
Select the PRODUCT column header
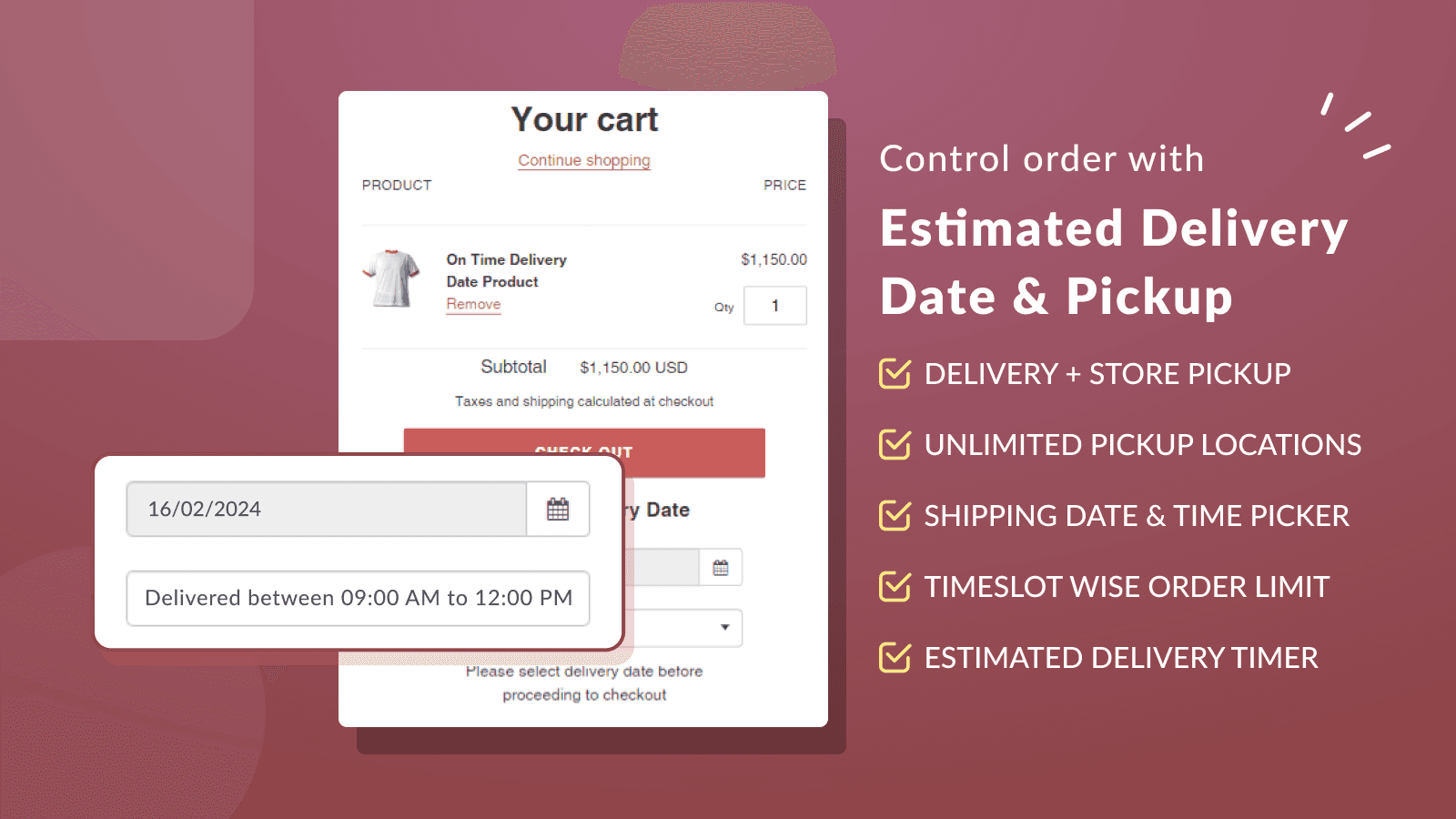coord(397,185)
